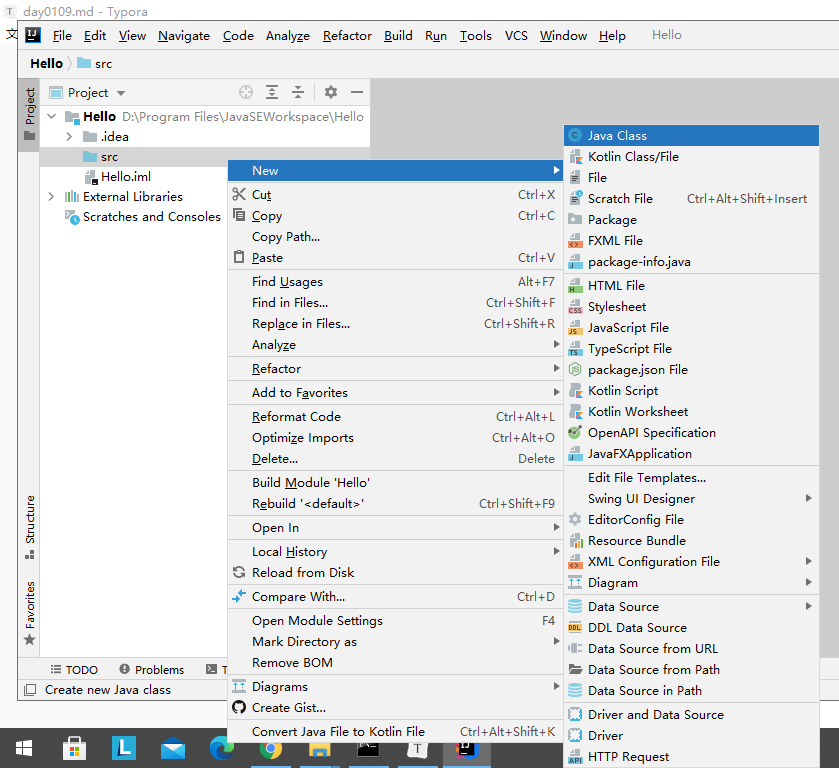Screen dimensions: 839x768
Task: Open Windows Start button on taskbar
Action: [24, 748]
